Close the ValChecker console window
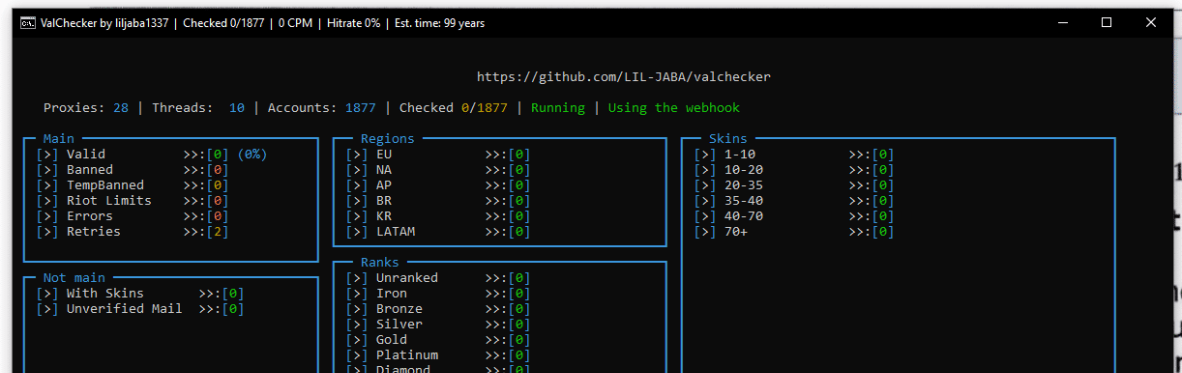This screenshot has width=1182, height=373. (x=1150, y=23)
